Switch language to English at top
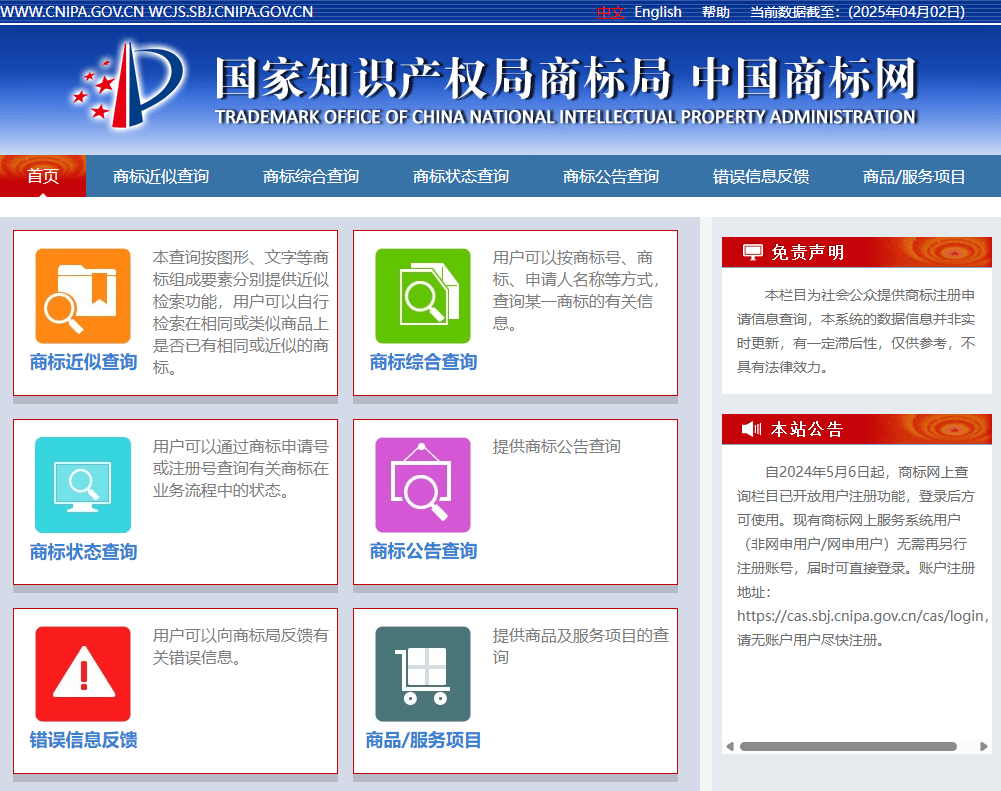Image resolution: width=1001 pixels, height=791 pixels. (658, 12)
